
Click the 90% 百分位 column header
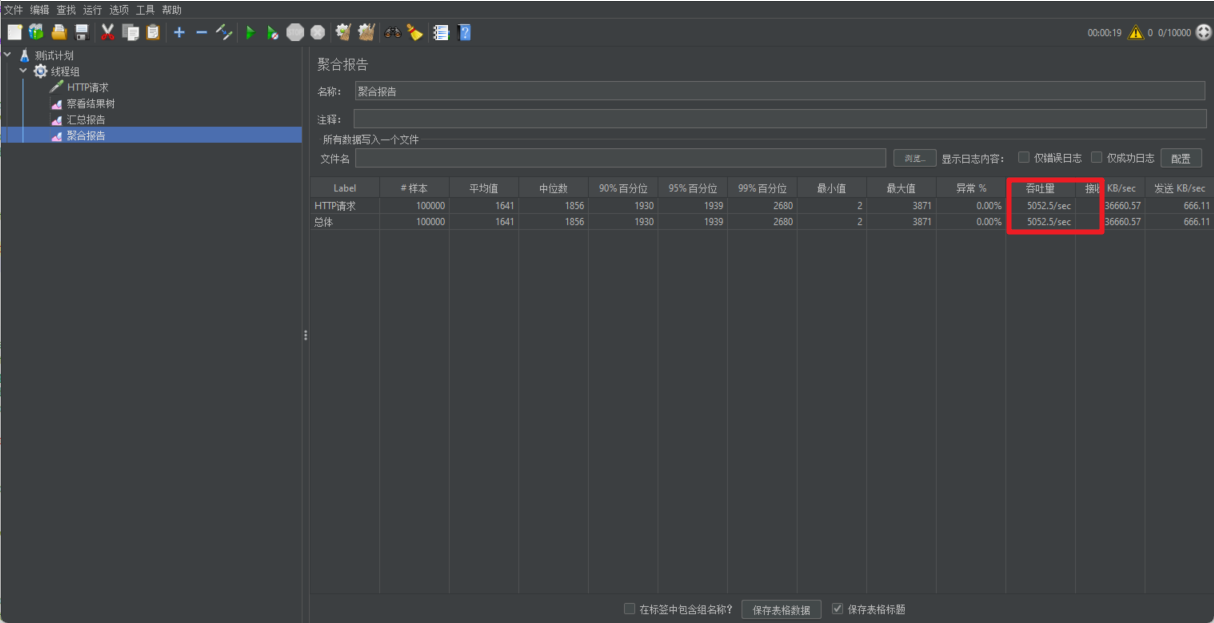click(623, 188)
